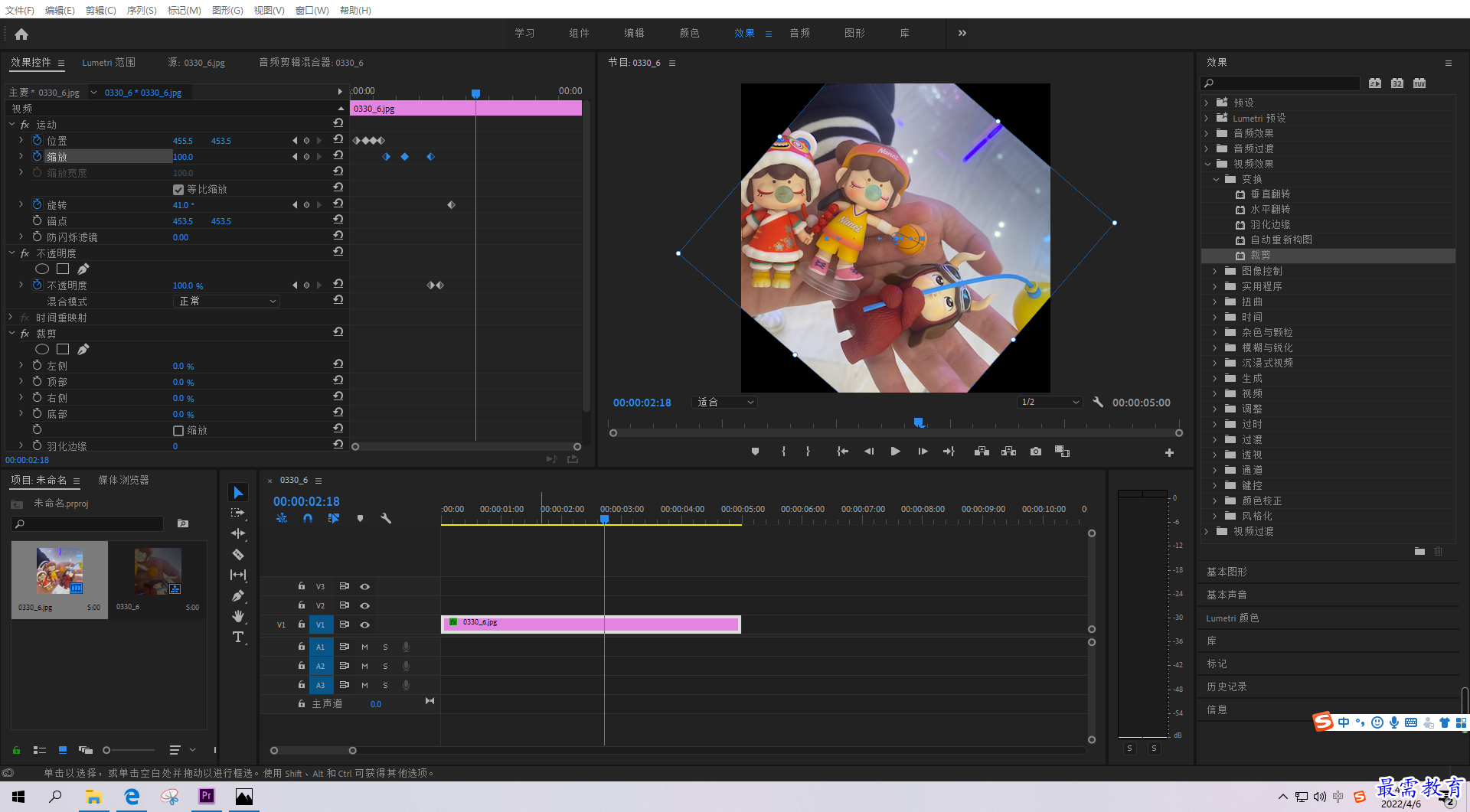Open the Lumetri 范围 panel tab
The height and width of the screenshot is (812, 1470).
pos(109,63)
